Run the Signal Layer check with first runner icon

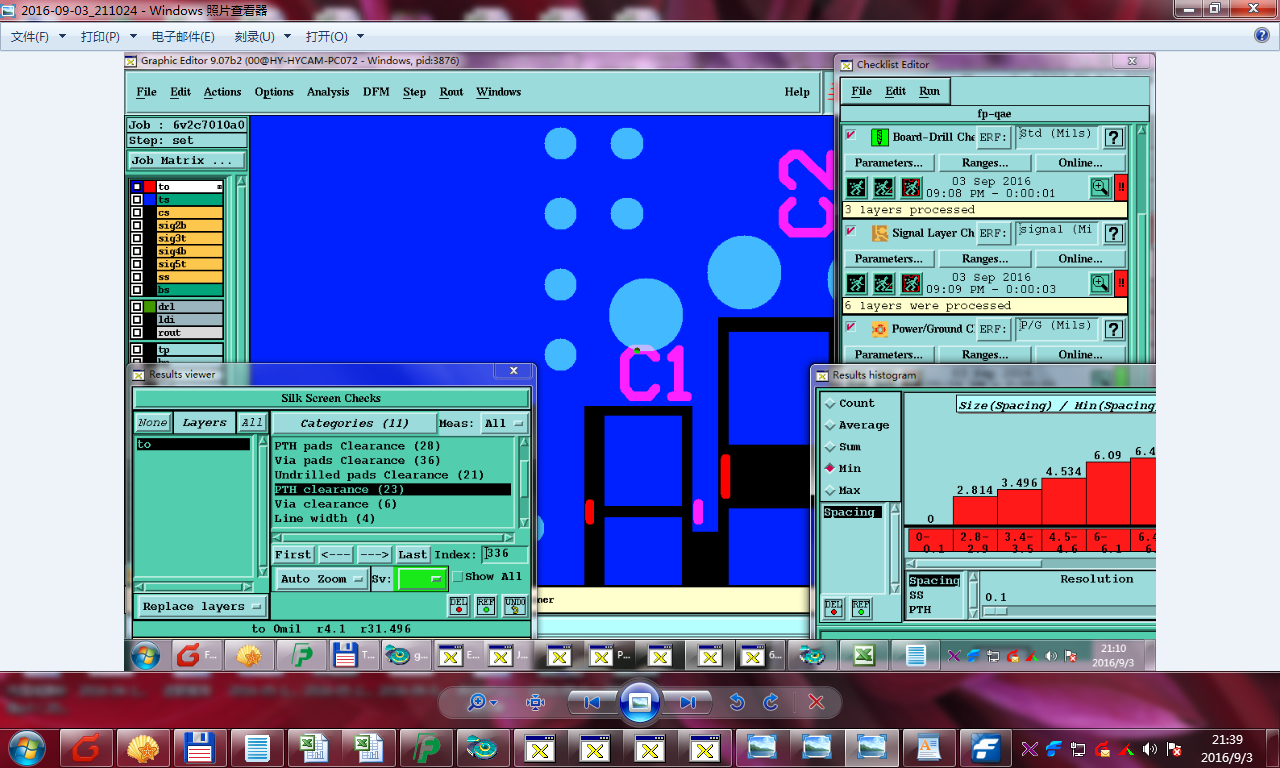pyautogui.click(x=857, y=283)
